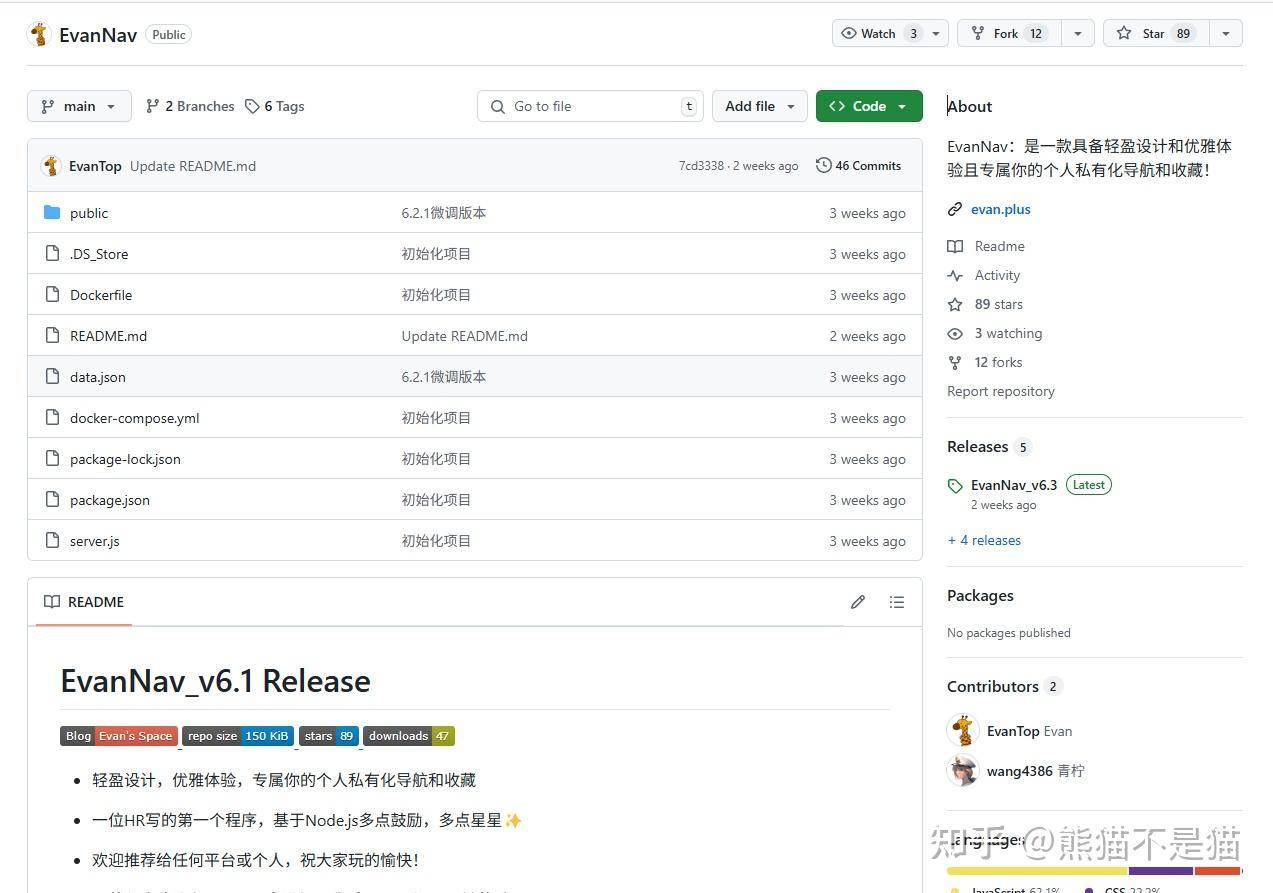Fork the EvanNav repository
Image resolution: width=1273 pixels, height=893 pixels.
point(1008,33)
